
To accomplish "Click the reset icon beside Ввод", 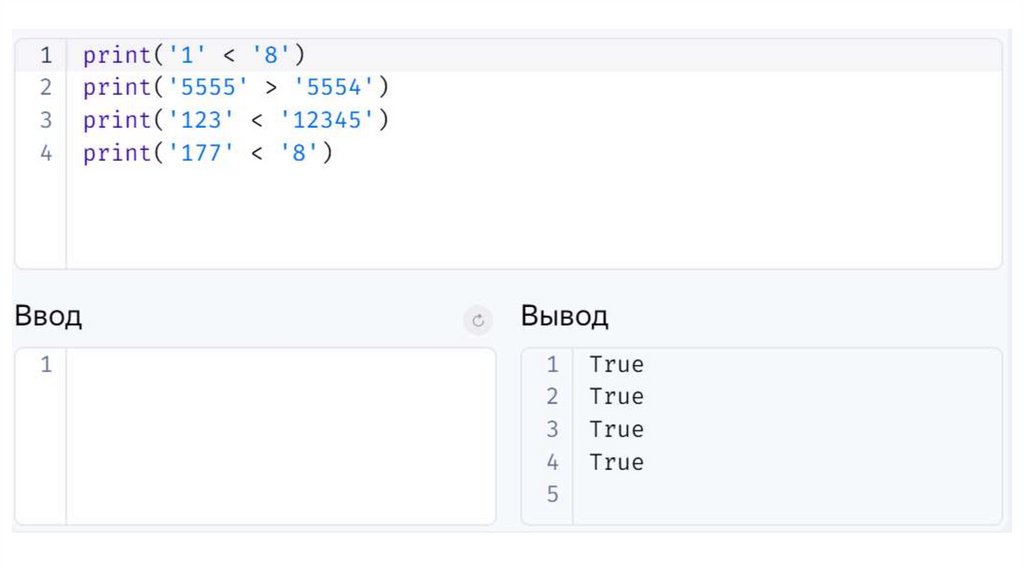I will (478, 321).
